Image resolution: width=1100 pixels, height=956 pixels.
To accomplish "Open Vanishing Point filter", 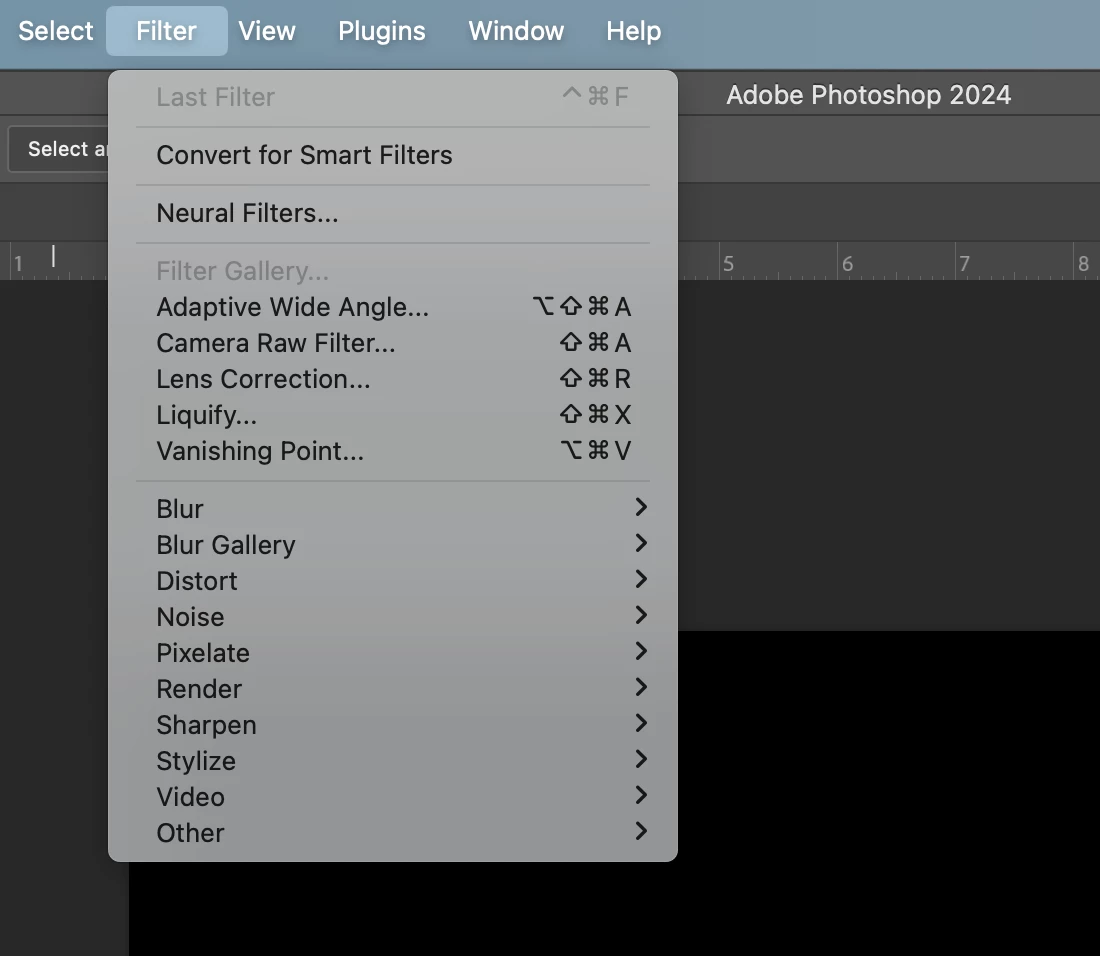I will [x=393, y=451].
